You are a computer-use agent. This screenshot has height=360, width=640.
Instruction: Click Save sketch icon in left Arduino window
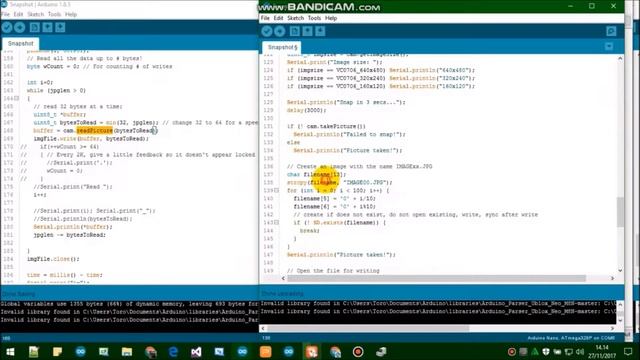coord(60,27)
